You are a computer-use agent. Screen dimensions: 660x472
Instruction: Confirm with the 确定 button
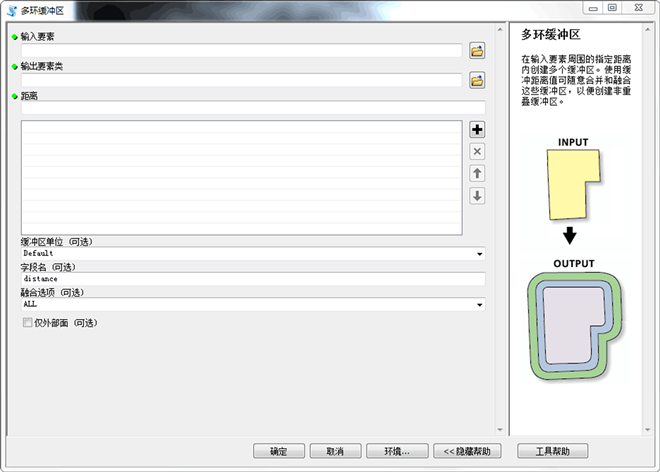click(279, 451)
